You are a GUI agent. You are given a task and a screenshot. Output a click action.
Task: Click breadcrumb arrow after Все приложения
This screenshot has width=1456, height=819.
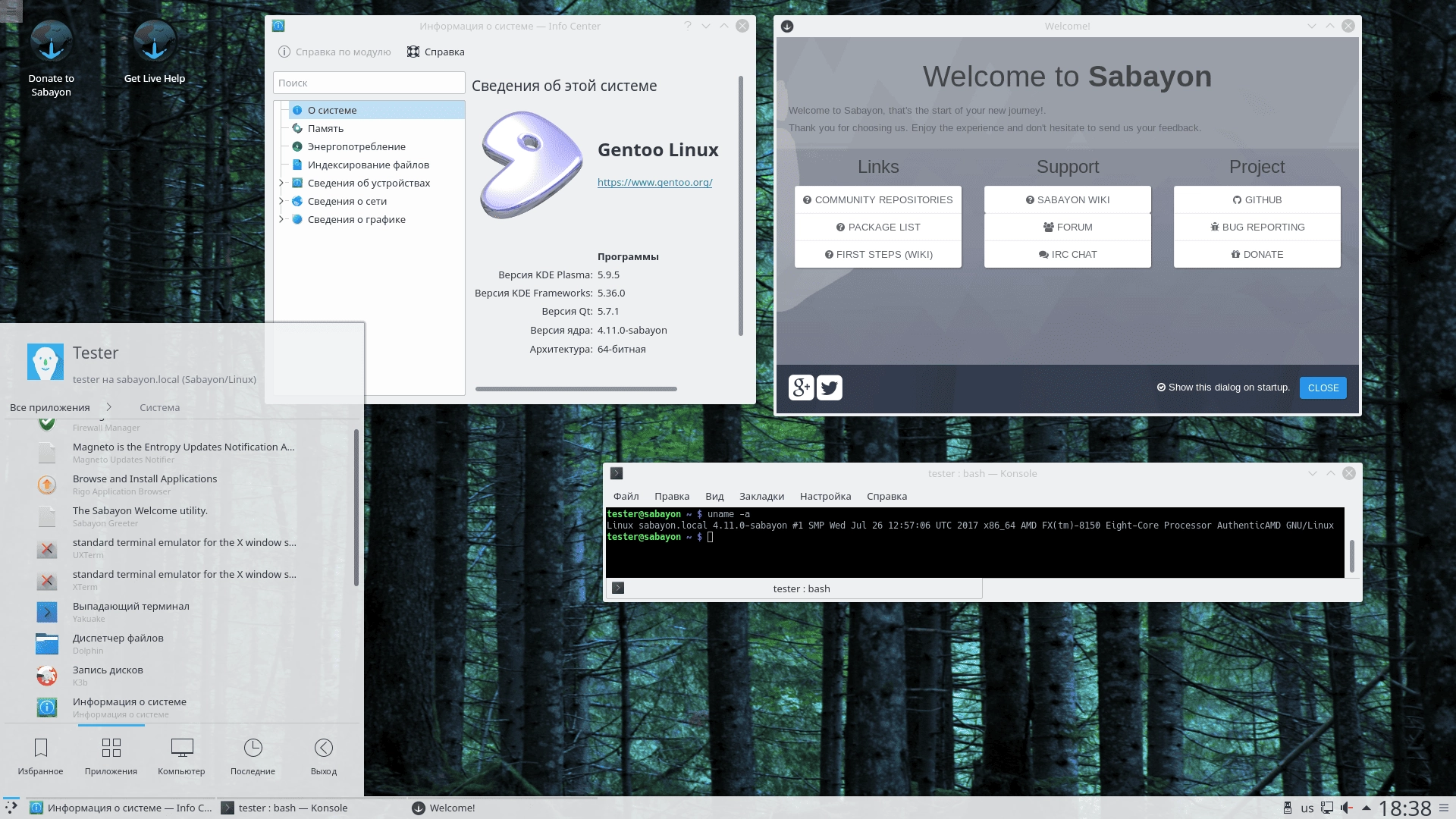coord(108,407)
